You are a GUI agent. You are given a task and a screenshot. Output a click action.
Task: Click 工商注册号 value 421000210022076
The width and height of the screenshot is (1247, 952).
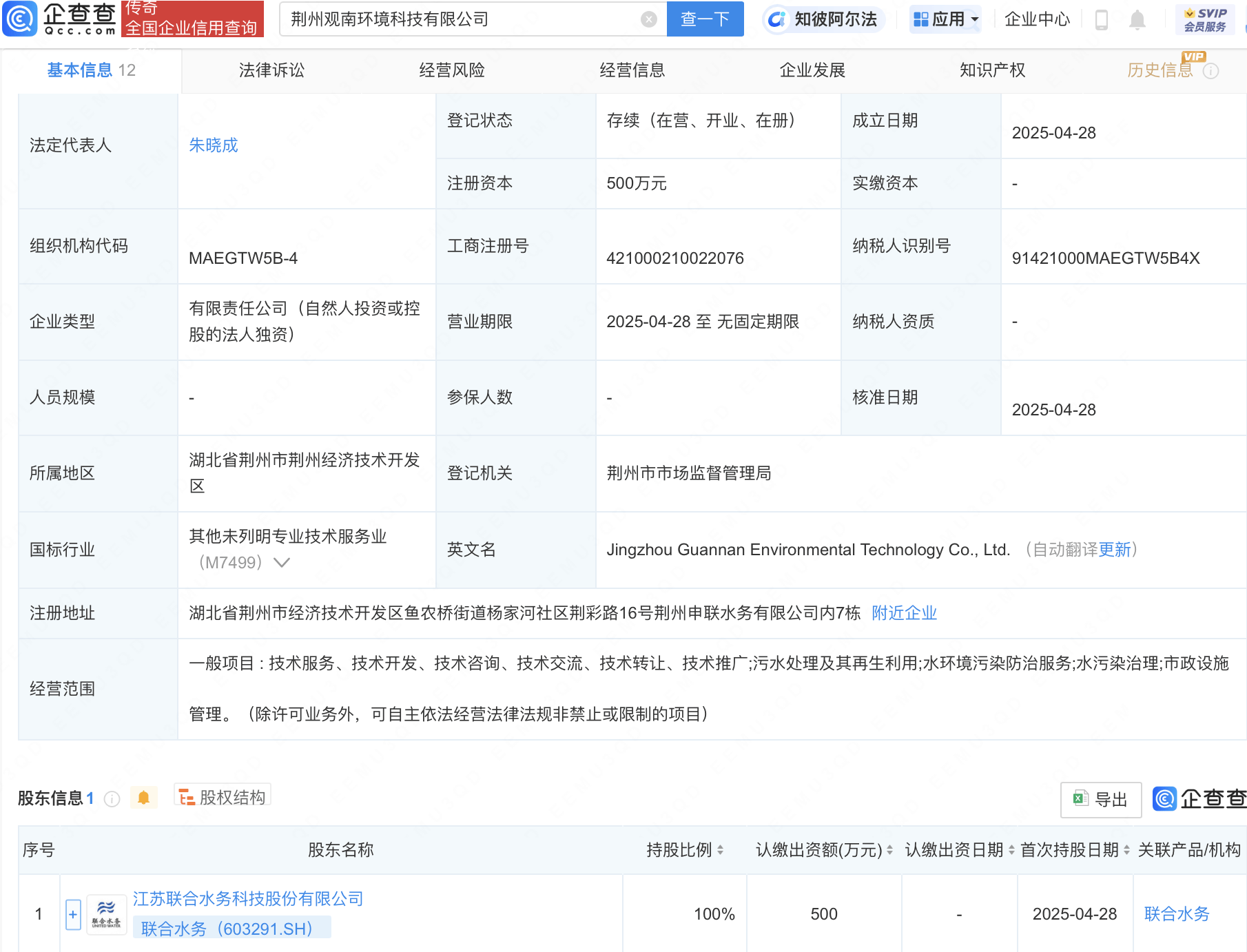point(675,258)
